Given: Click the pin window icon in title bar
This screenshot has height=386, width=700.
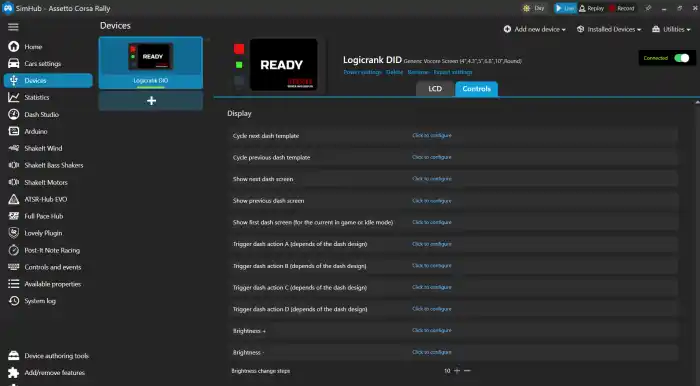Looking at the screenshot, I should (x=648, y=8).
